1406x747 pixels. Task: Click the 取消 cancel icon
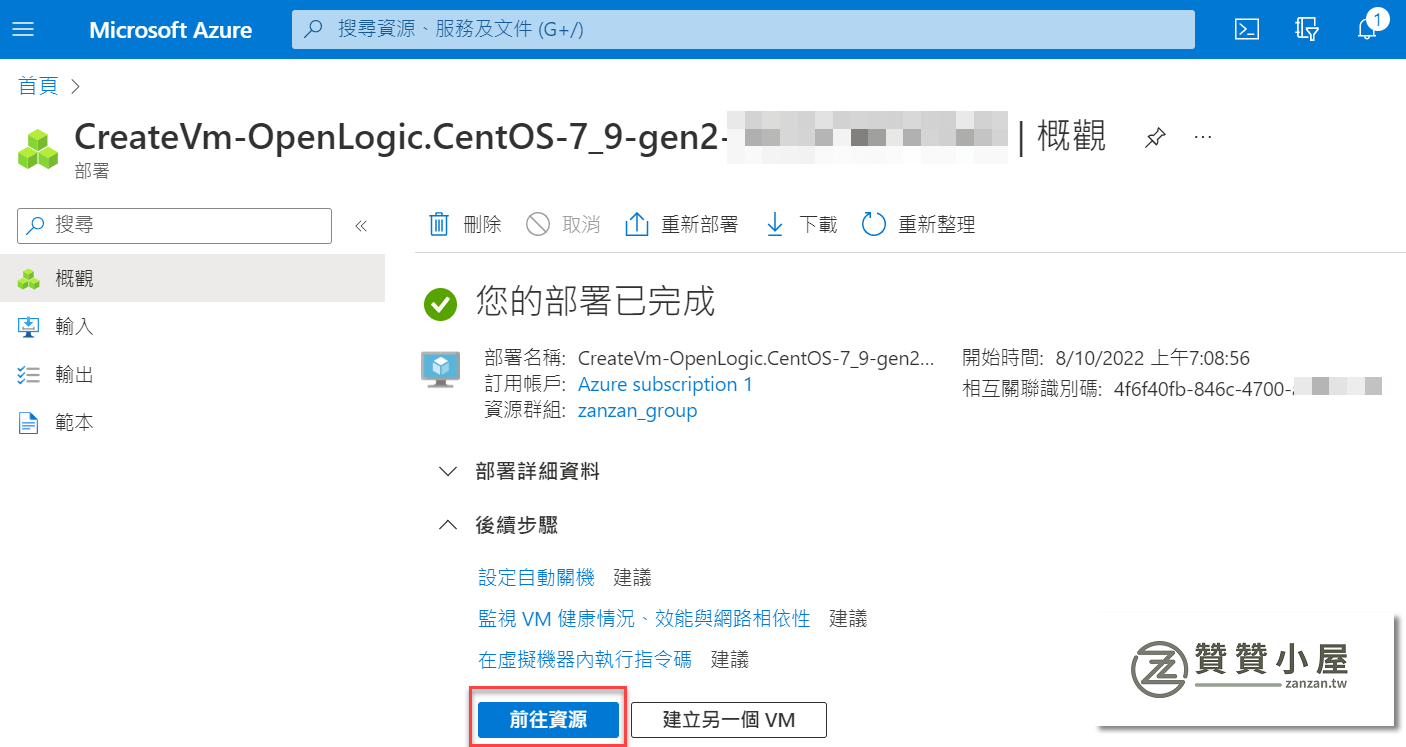coord(538,224)
